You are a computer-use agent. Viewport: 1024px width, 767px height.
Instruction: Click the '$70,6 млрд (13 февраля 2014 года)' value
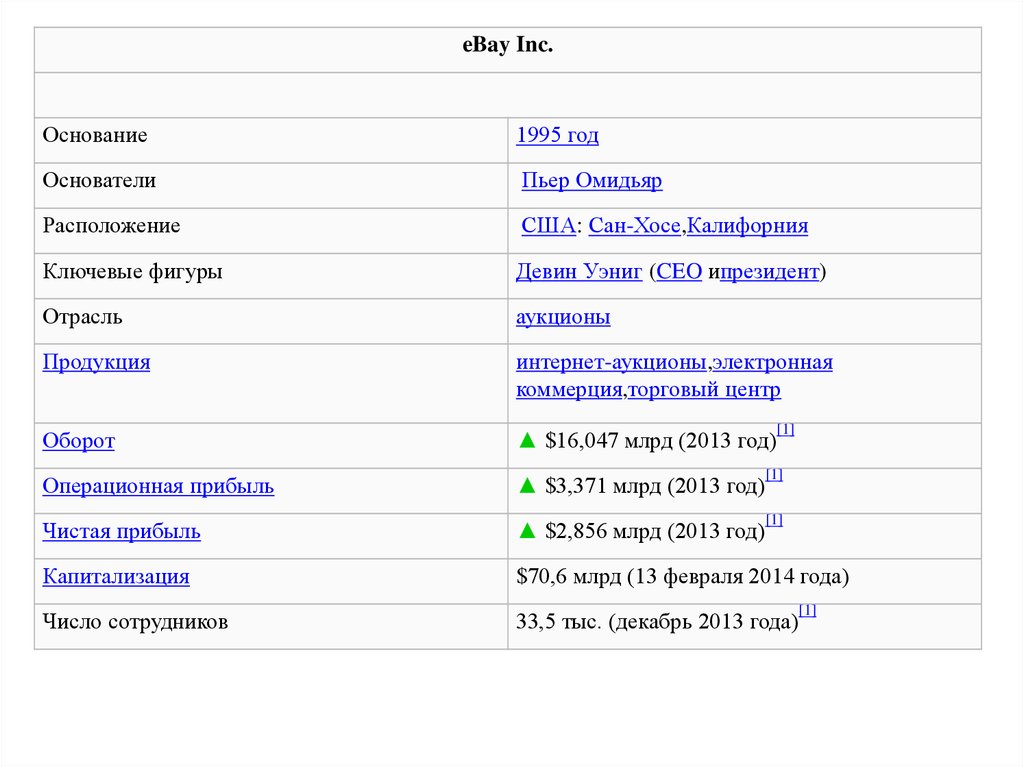(x=682, y=577)
